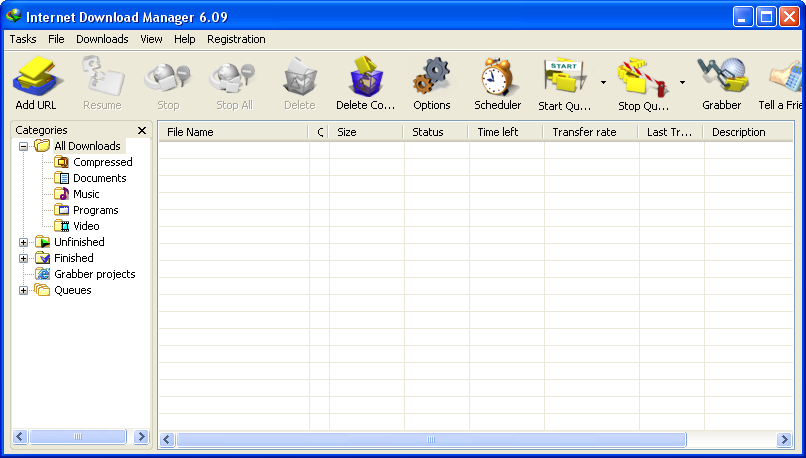Select the Compressed category folder icon

(x=61, y=162)
